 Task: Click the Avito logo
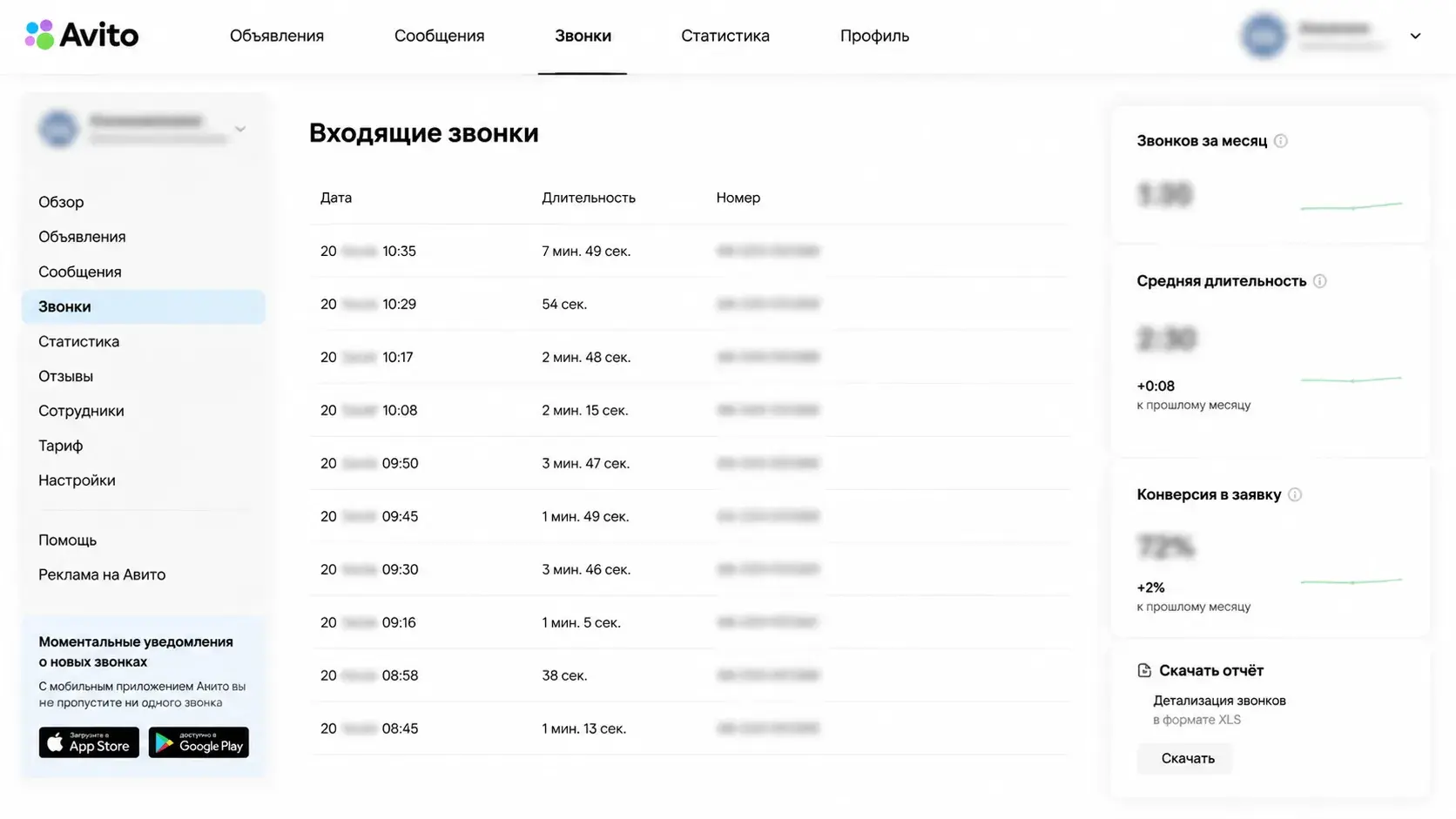pos(82,35)
